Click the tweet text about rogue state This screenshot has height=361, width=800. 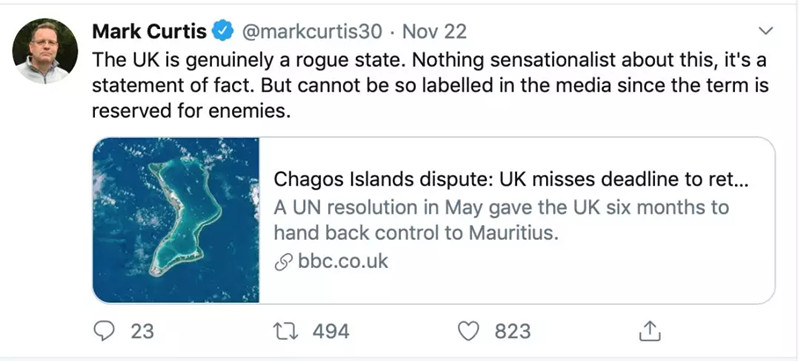tap(430, 85)
